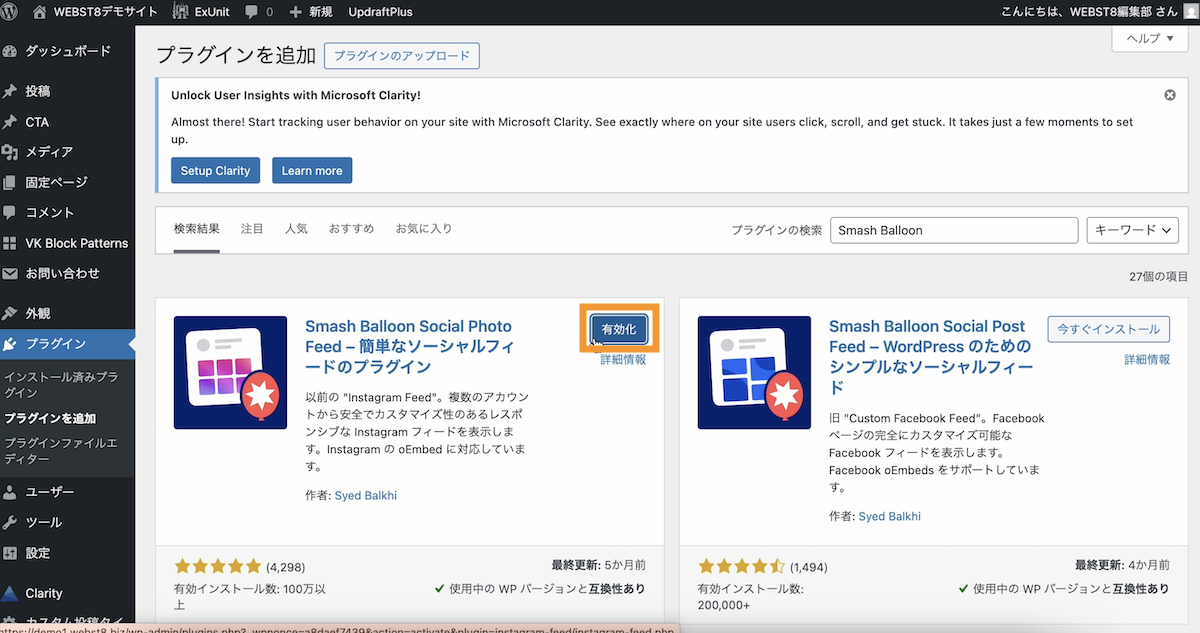Switch to the 人気 tab
The height and width of the screenshot is (633, 1200).
(296, 228)
